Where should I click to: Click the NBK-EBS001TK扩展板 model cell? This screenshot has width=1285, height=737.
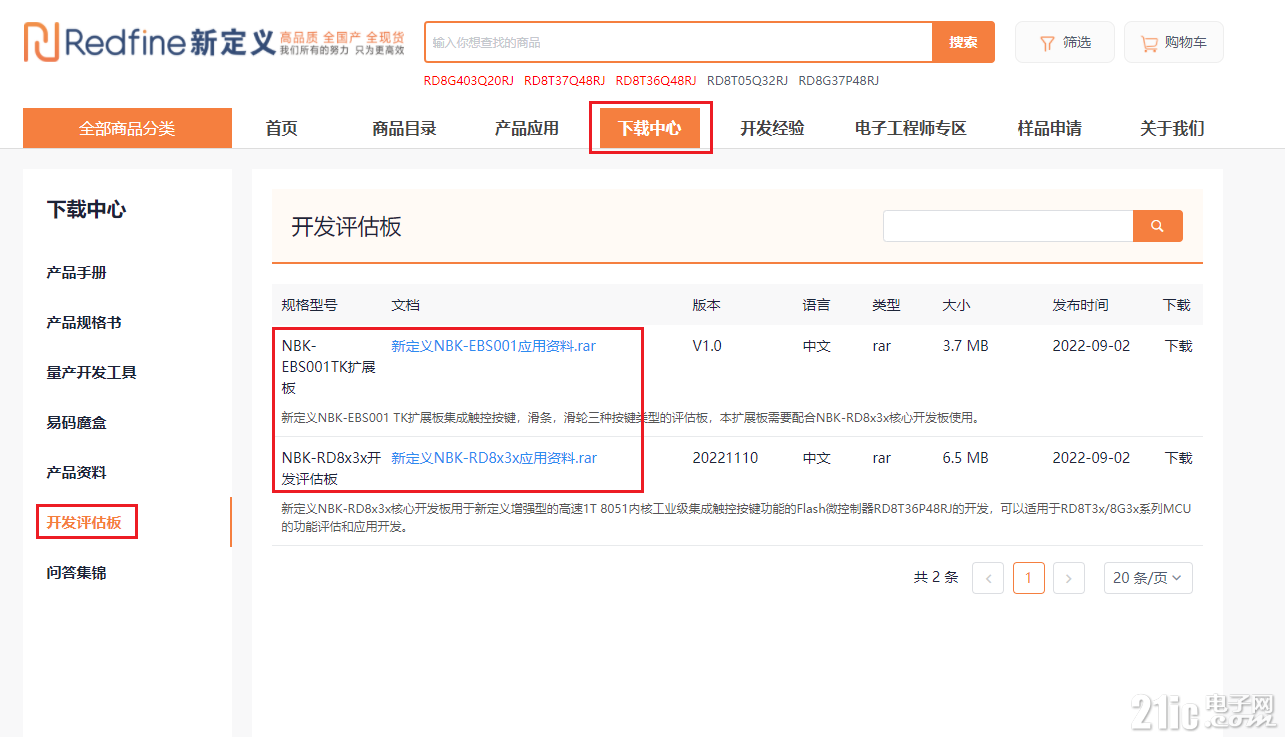pos(329,367)
